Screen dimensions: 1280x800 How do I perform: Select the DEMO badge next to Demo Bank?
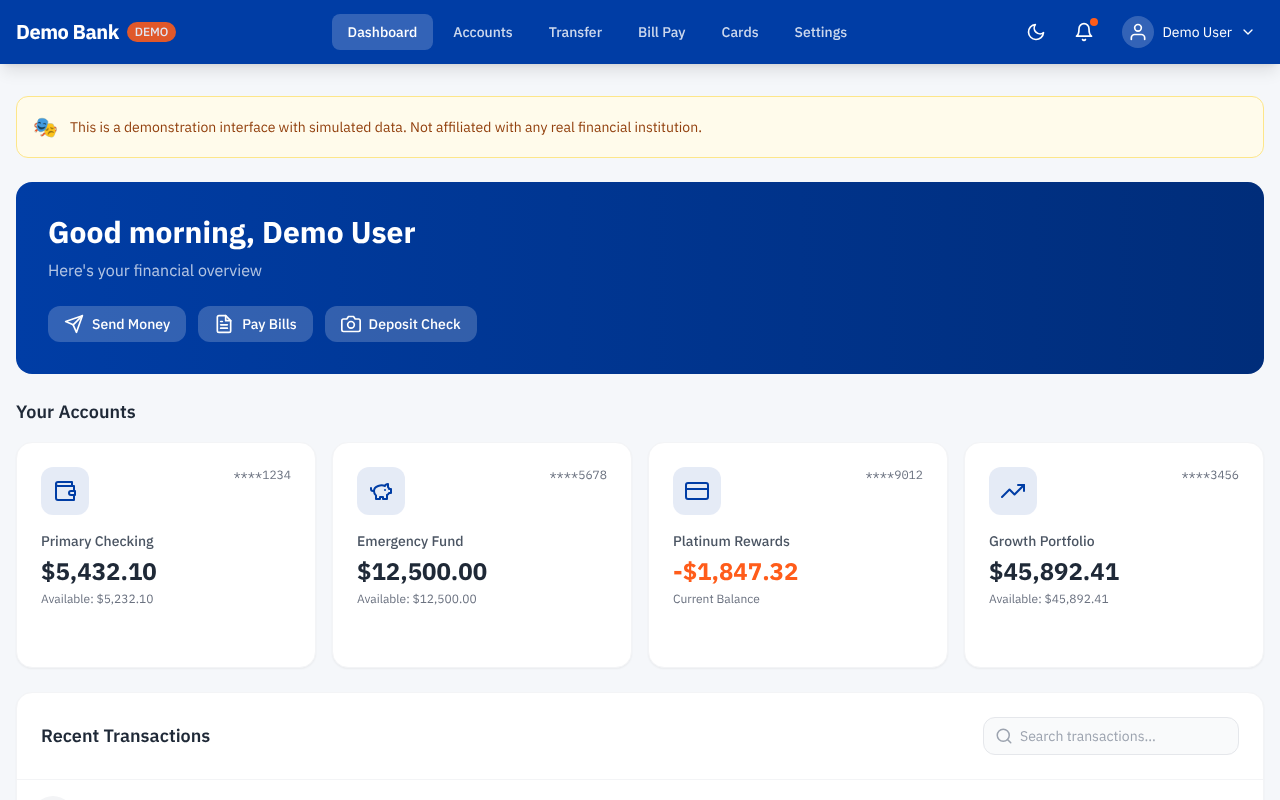pyautogui.click(x=152, y=31)
